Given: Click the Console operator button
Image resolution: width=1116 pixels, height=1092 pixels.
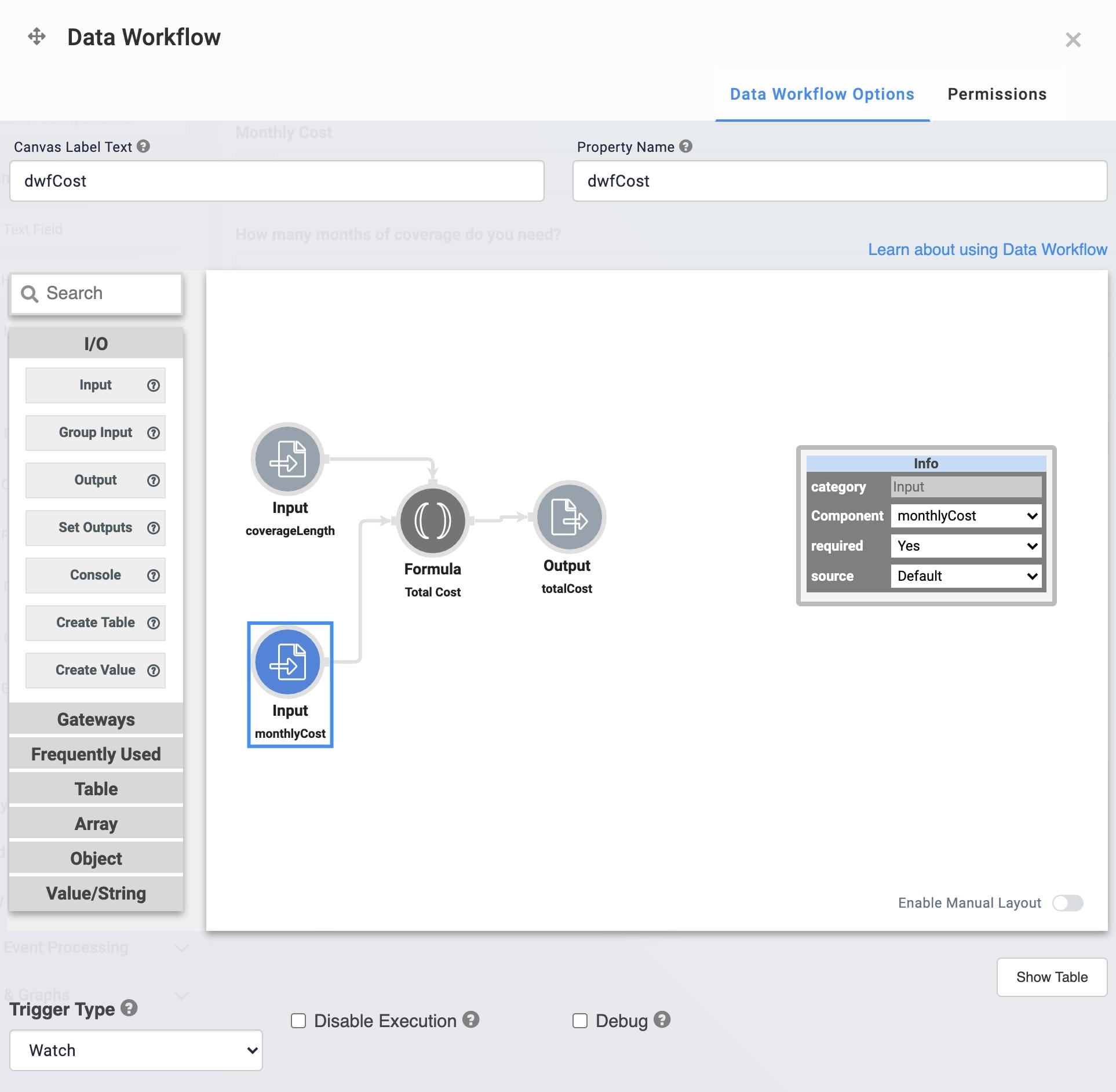Looking at the screenshot, I should [x=96, y=576].
